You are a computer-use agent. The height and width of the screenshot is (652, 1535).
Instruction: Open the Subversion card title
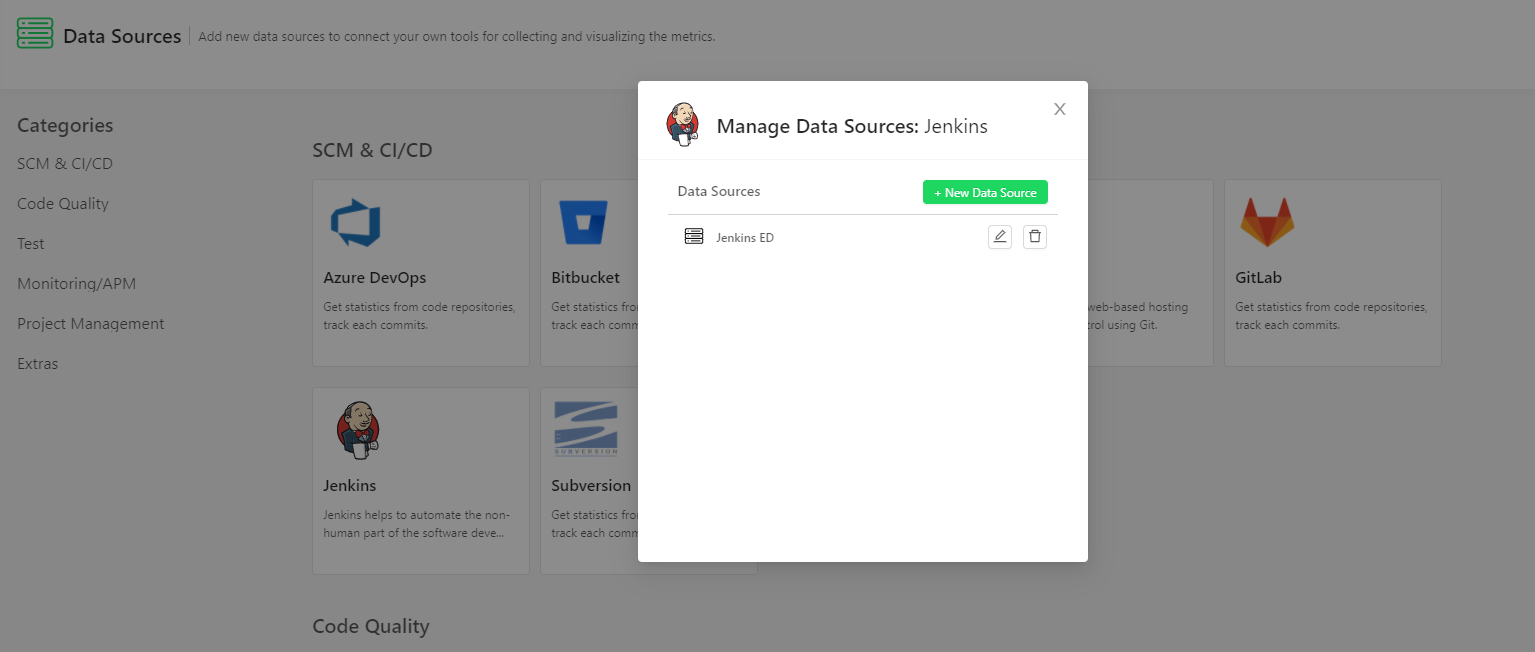tap(592, 486)
